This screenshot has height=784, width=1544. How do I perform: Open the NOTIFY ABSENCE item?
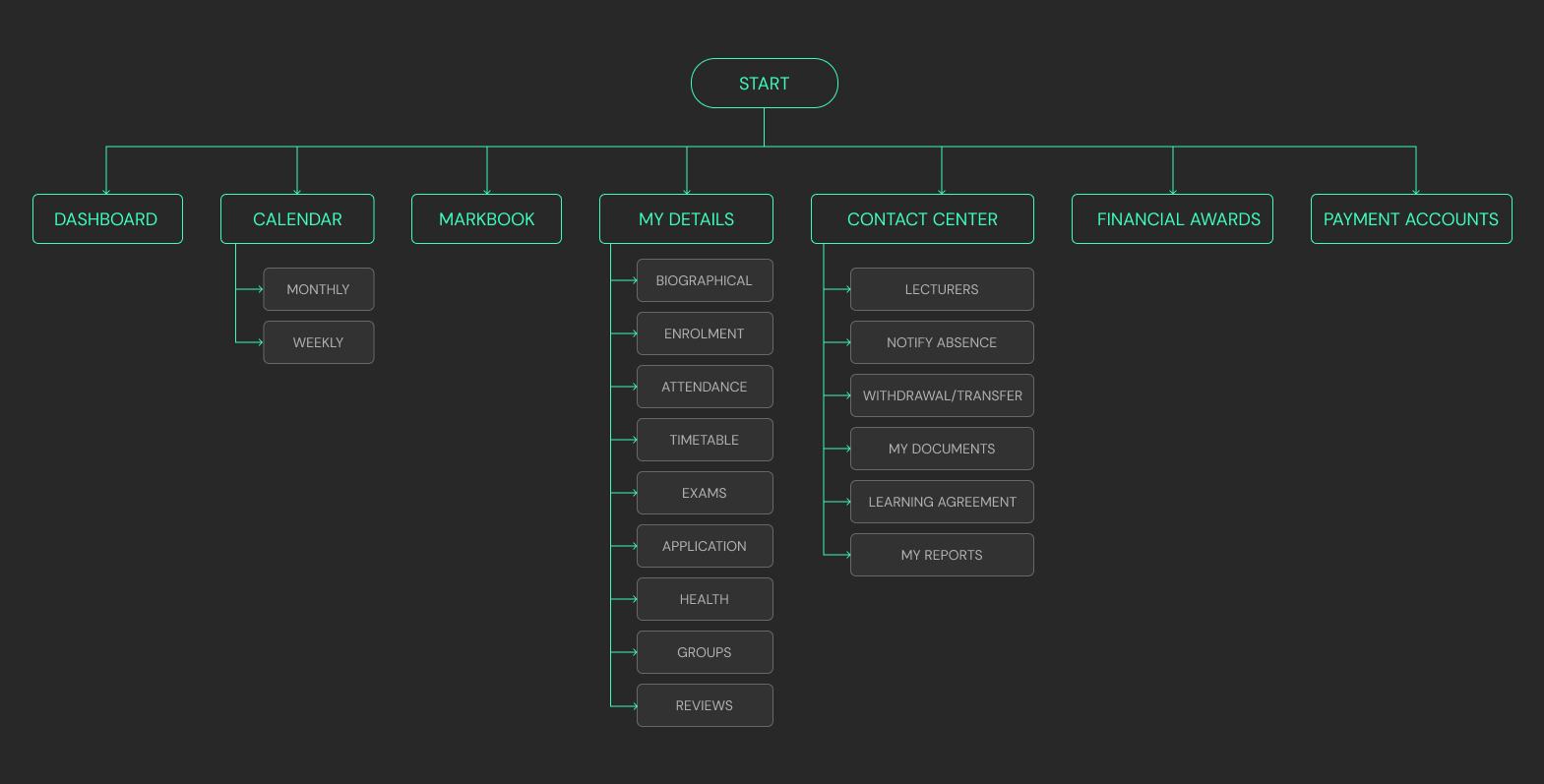942,342
